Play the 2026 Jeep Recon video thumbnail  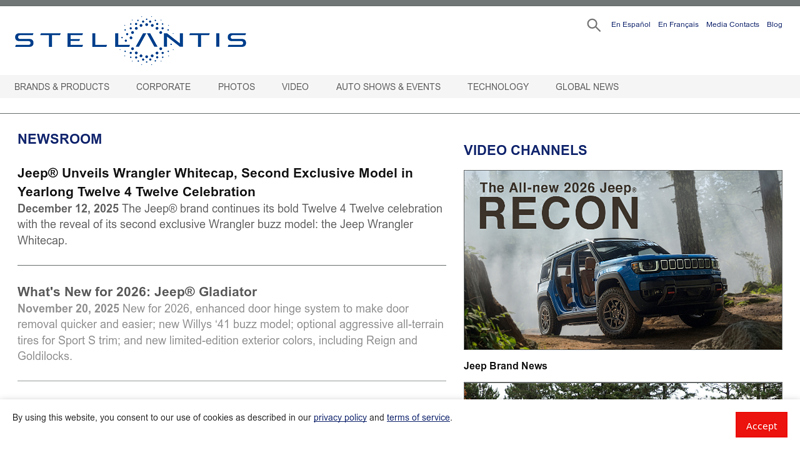pyautogui.click(x=622, y=260)
